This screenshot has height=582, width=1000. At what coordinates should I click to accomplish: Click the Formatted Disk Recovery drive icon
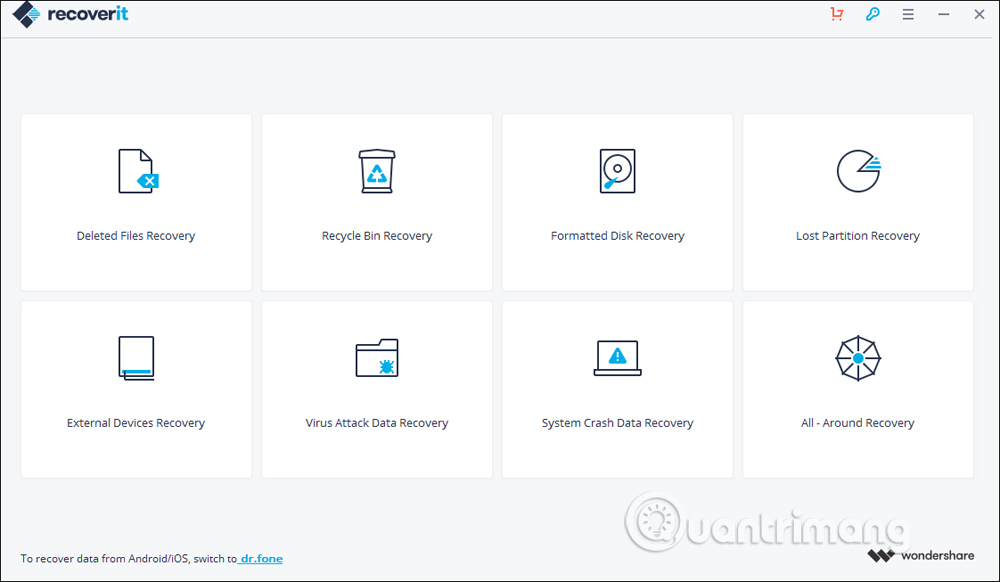click(617, 170)
